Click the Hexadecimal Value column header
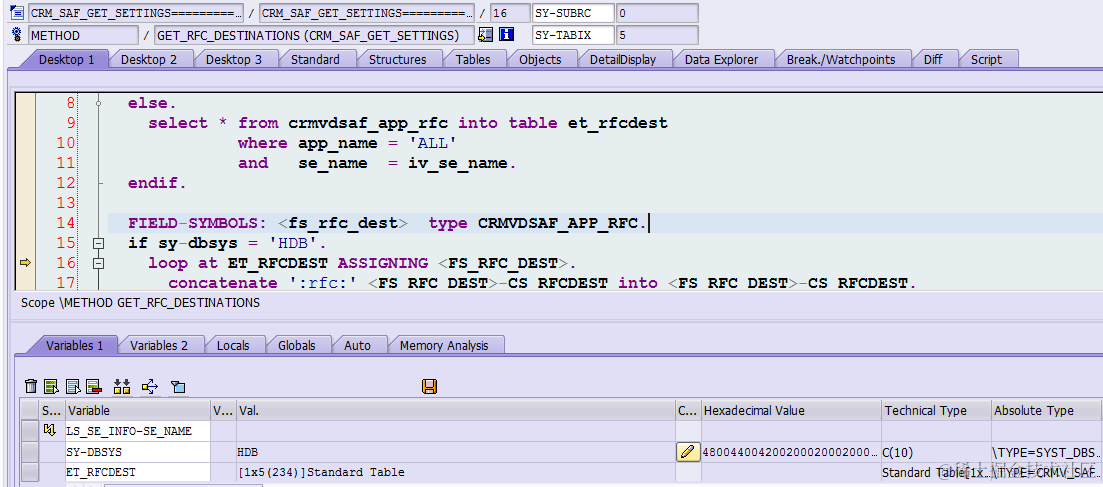Viewport: 1103px width, 487px height. click(x=791, y=410)
